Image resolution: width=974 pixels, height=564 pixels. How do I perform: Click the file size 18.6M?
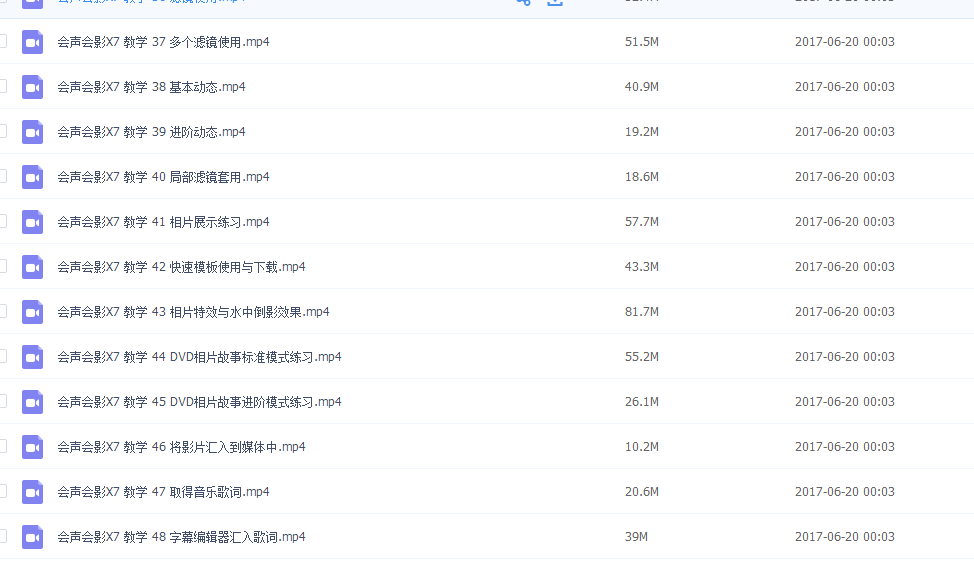point(642,176)
